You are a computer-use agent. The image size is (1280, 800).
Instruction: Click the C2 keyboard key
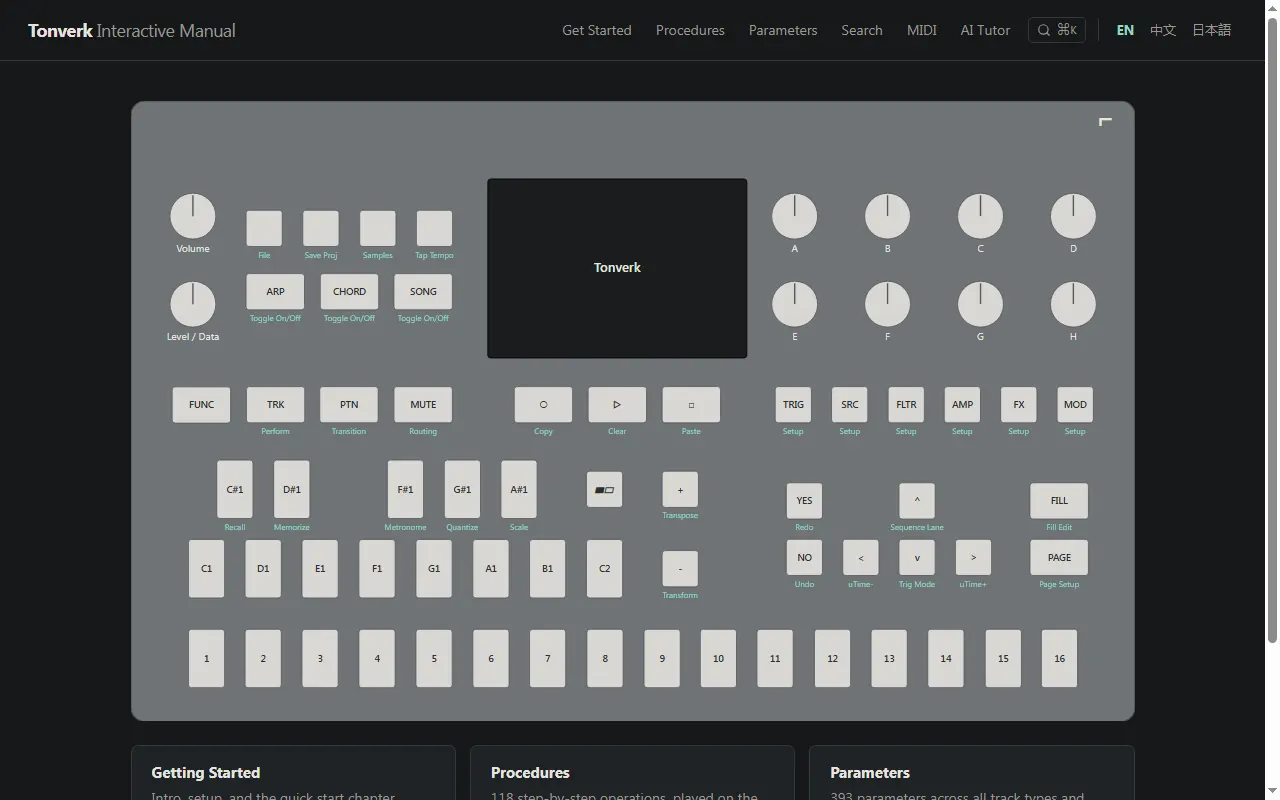click(604, 569)
